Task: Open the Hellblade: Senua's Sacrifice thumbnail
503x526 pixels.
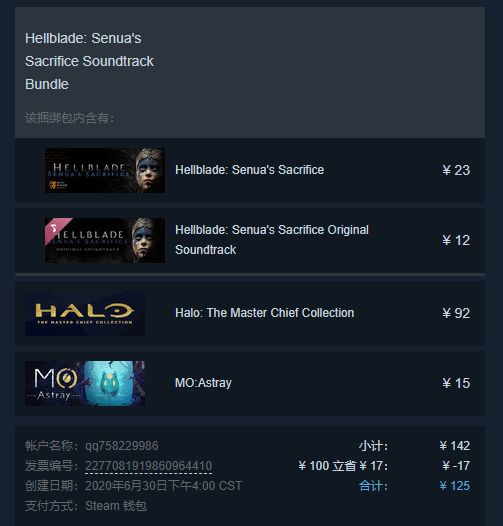Action: (105, 170)
